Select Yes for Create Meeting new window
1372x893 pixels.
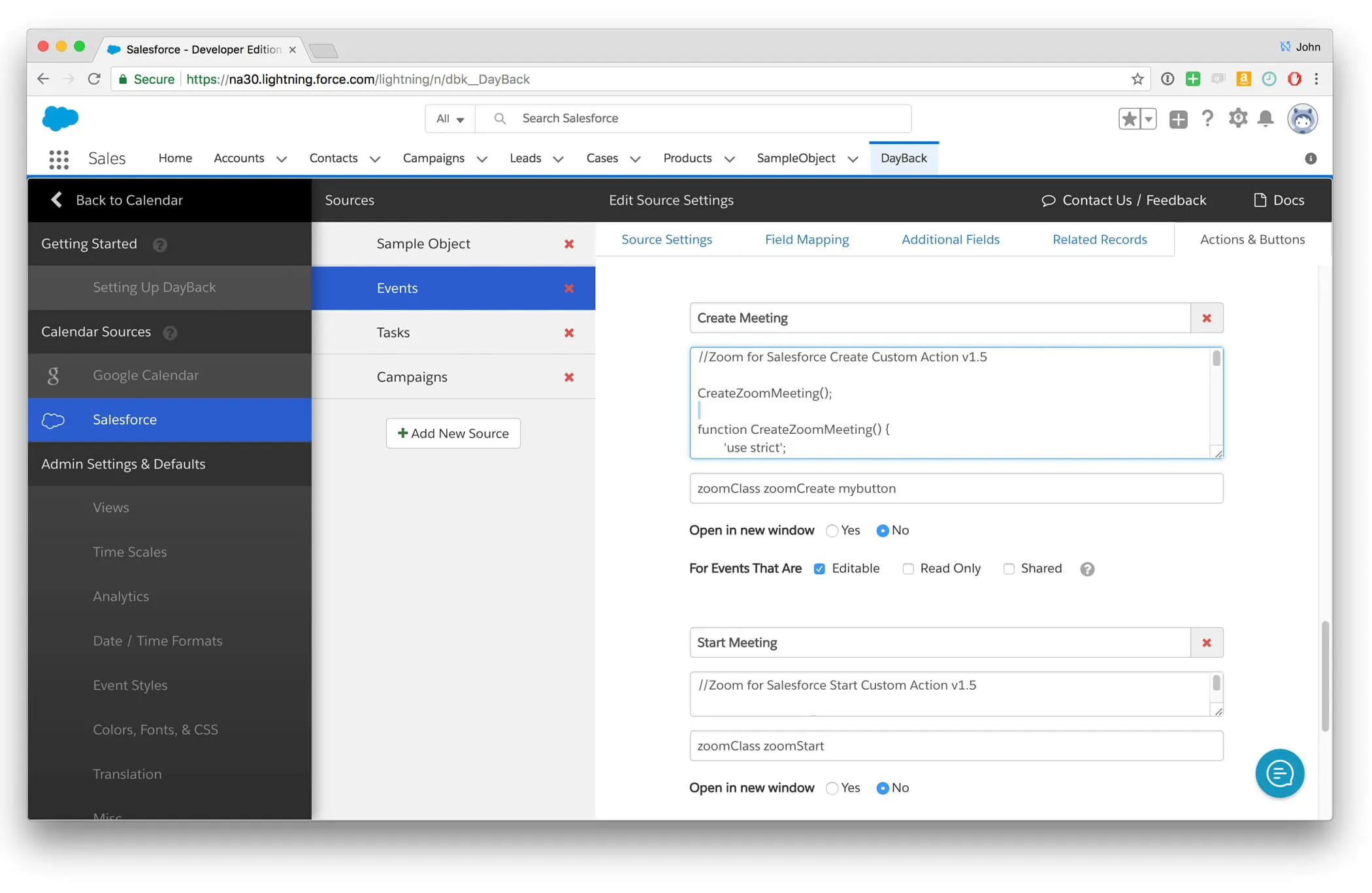click(x=832, y=531)
